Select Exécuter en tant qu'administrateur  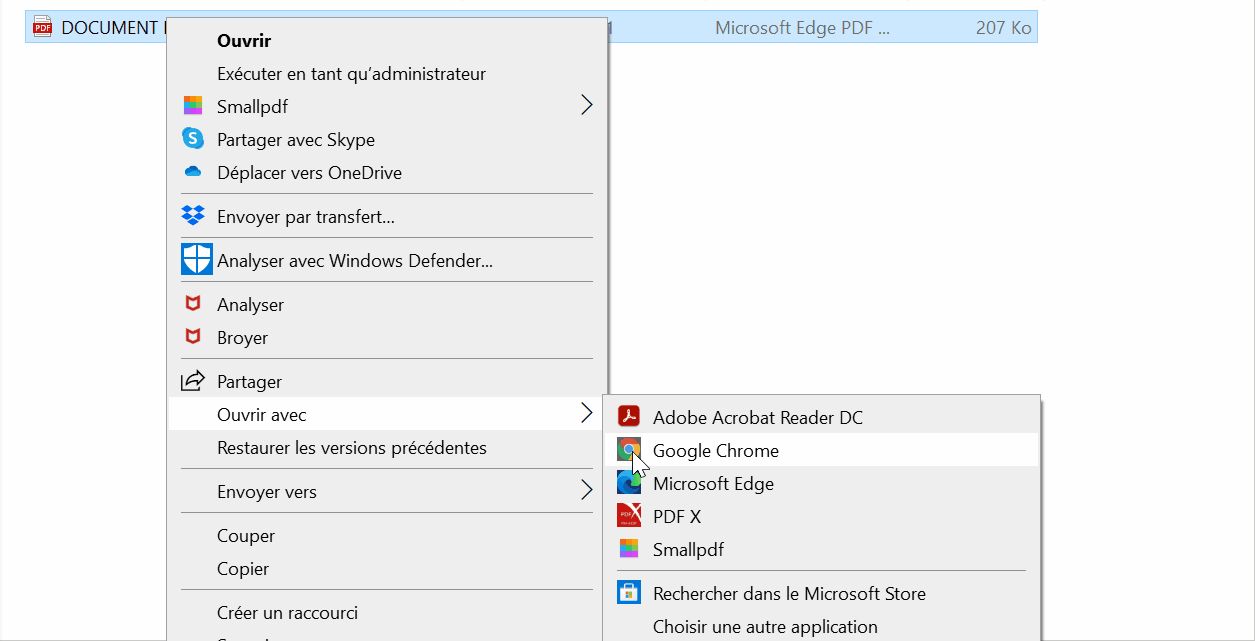(388, 74)
